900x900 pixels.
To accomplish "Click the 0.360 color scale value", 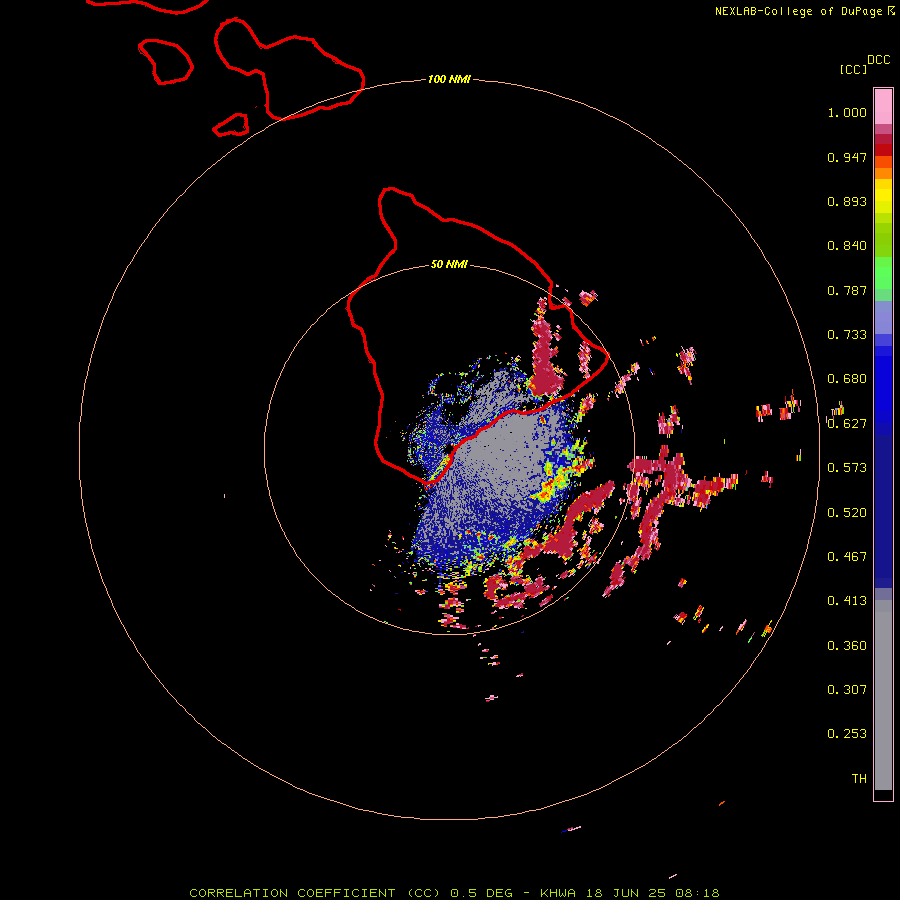I will click(847, 646).
